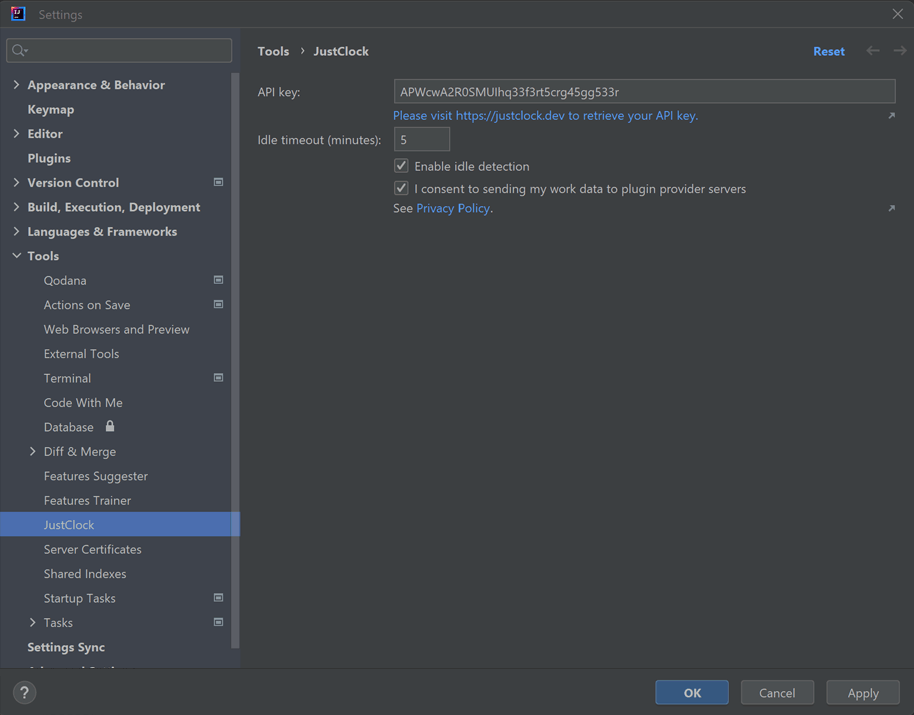This screenshot has width=914, height=715.
Task: Expand Appearance & Behavior section
Action: (x=16, y=84)
